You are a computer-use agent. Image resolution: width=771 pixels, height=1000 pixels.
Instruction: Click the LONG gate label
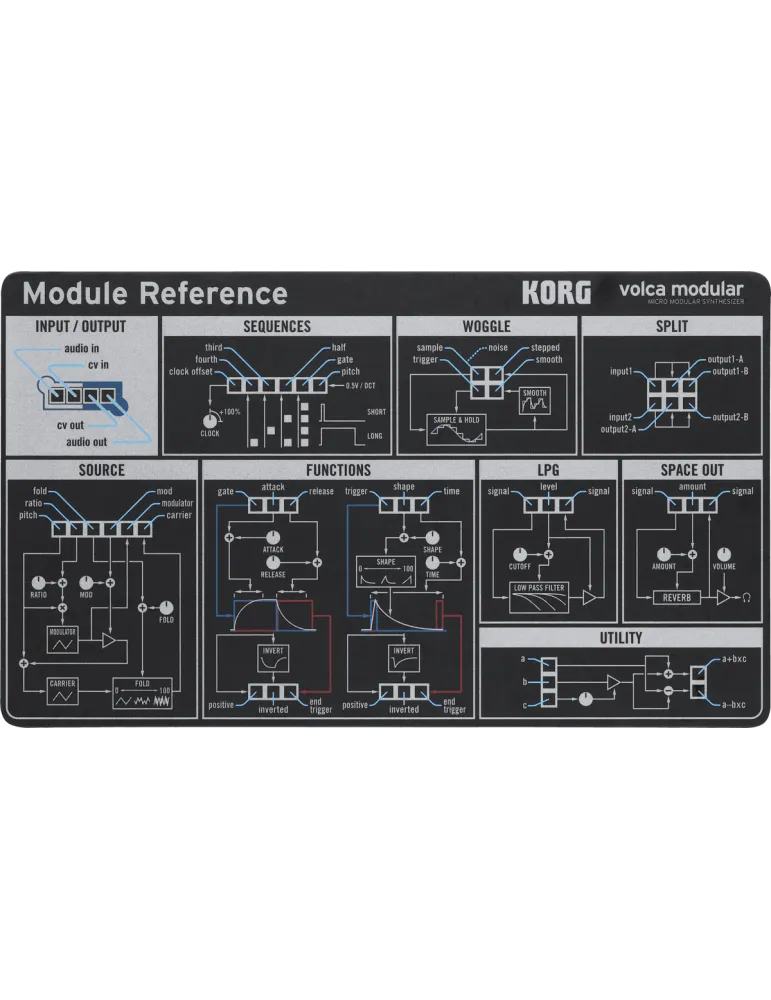pos(375,436)
